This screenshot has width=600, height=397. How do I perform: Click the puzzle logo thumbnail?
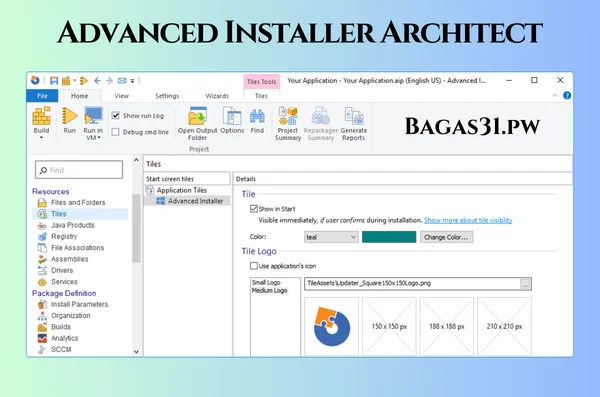point(331,326)
